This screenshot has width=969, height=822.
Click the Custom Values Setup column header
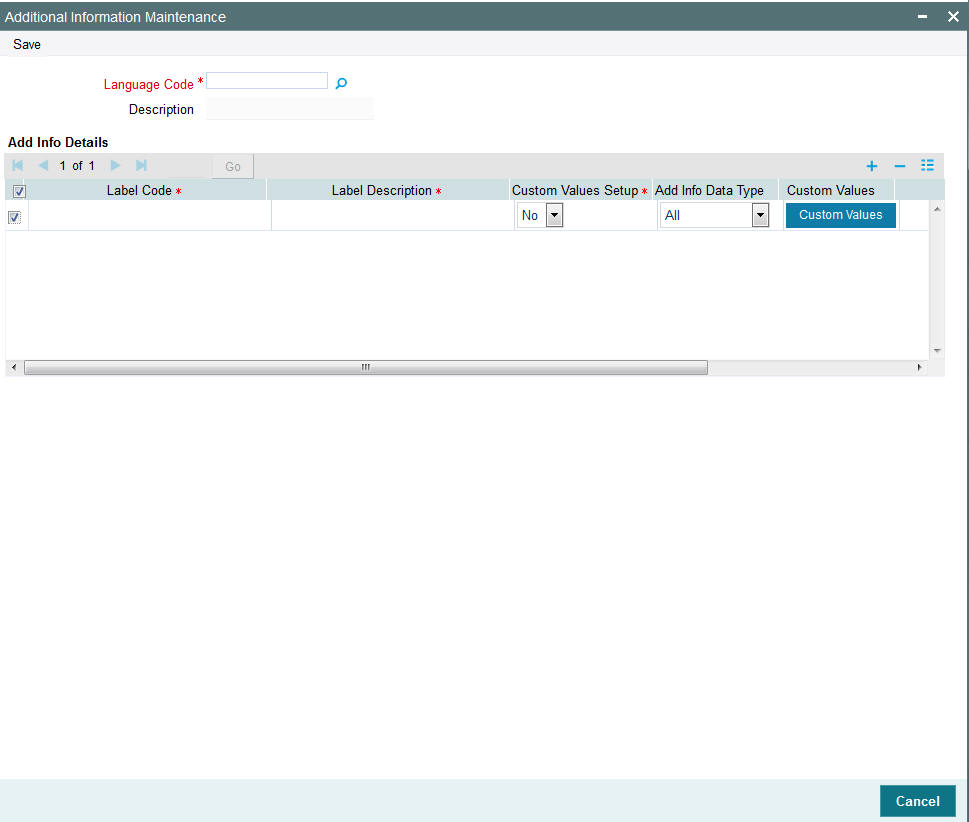[580, 190]
